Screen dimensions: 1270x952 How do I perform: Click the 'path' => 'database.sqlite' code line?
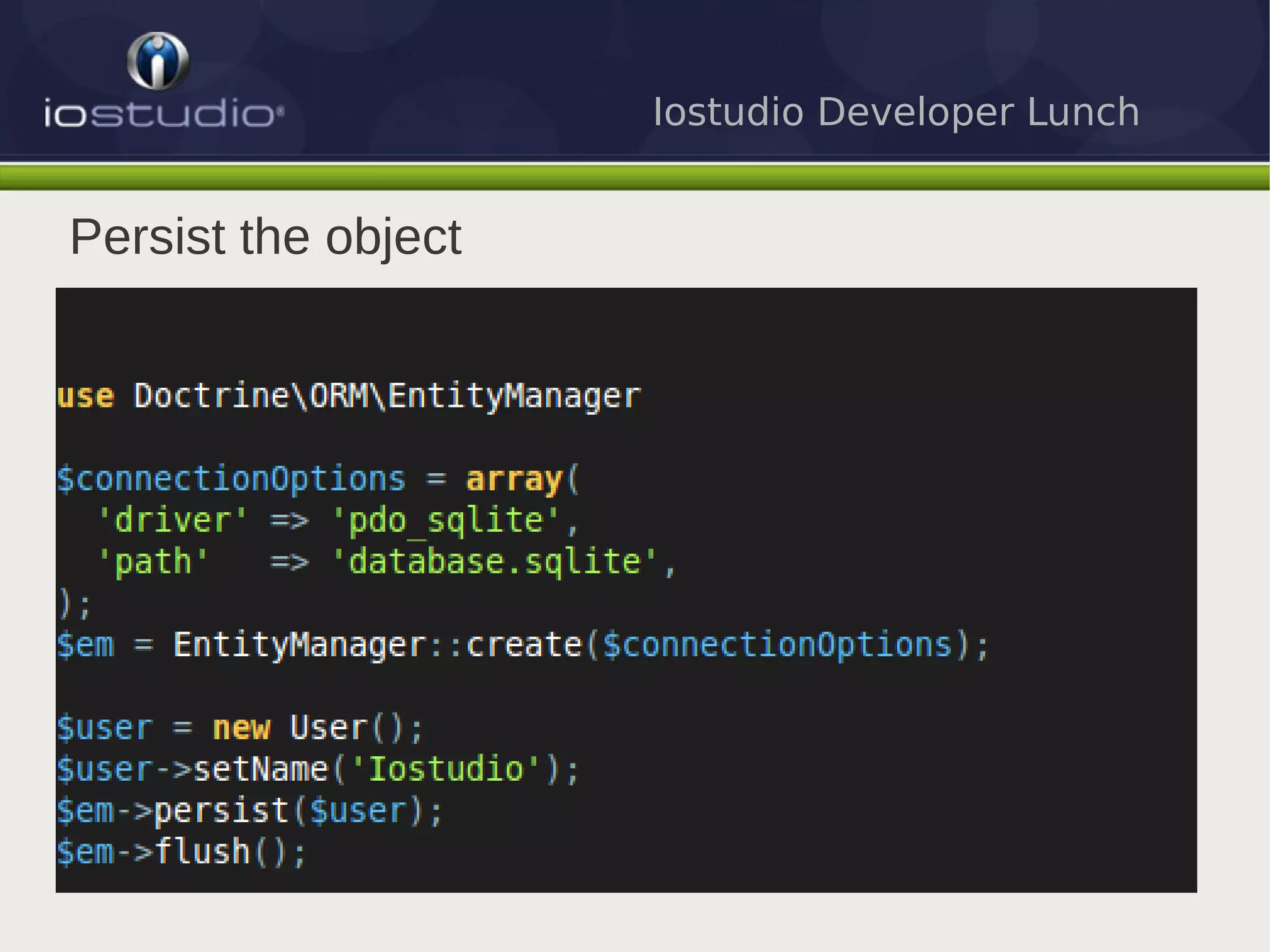[386, 562]
